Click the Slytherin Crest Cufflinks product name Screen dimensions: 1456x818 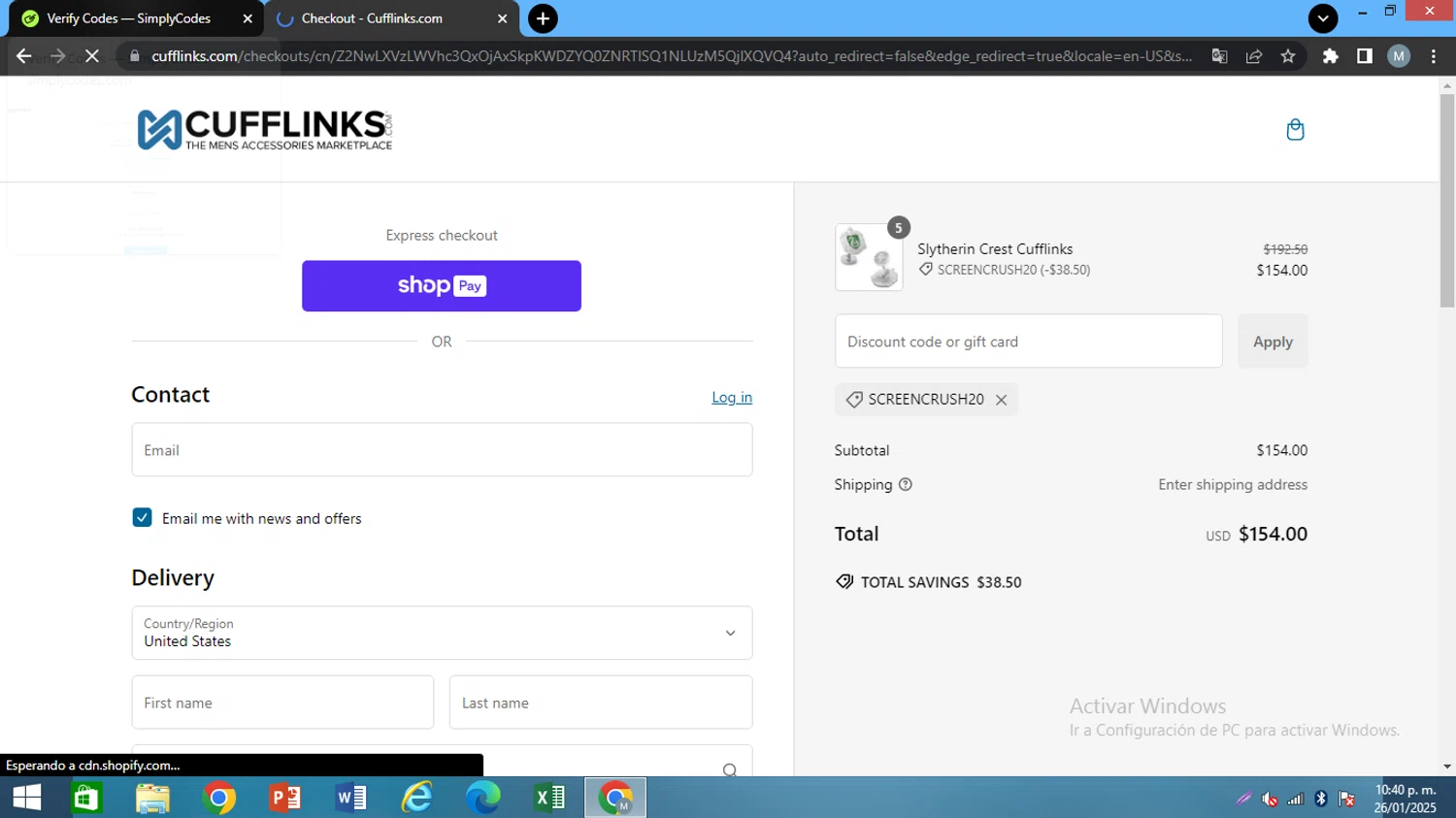click(995, 249)
